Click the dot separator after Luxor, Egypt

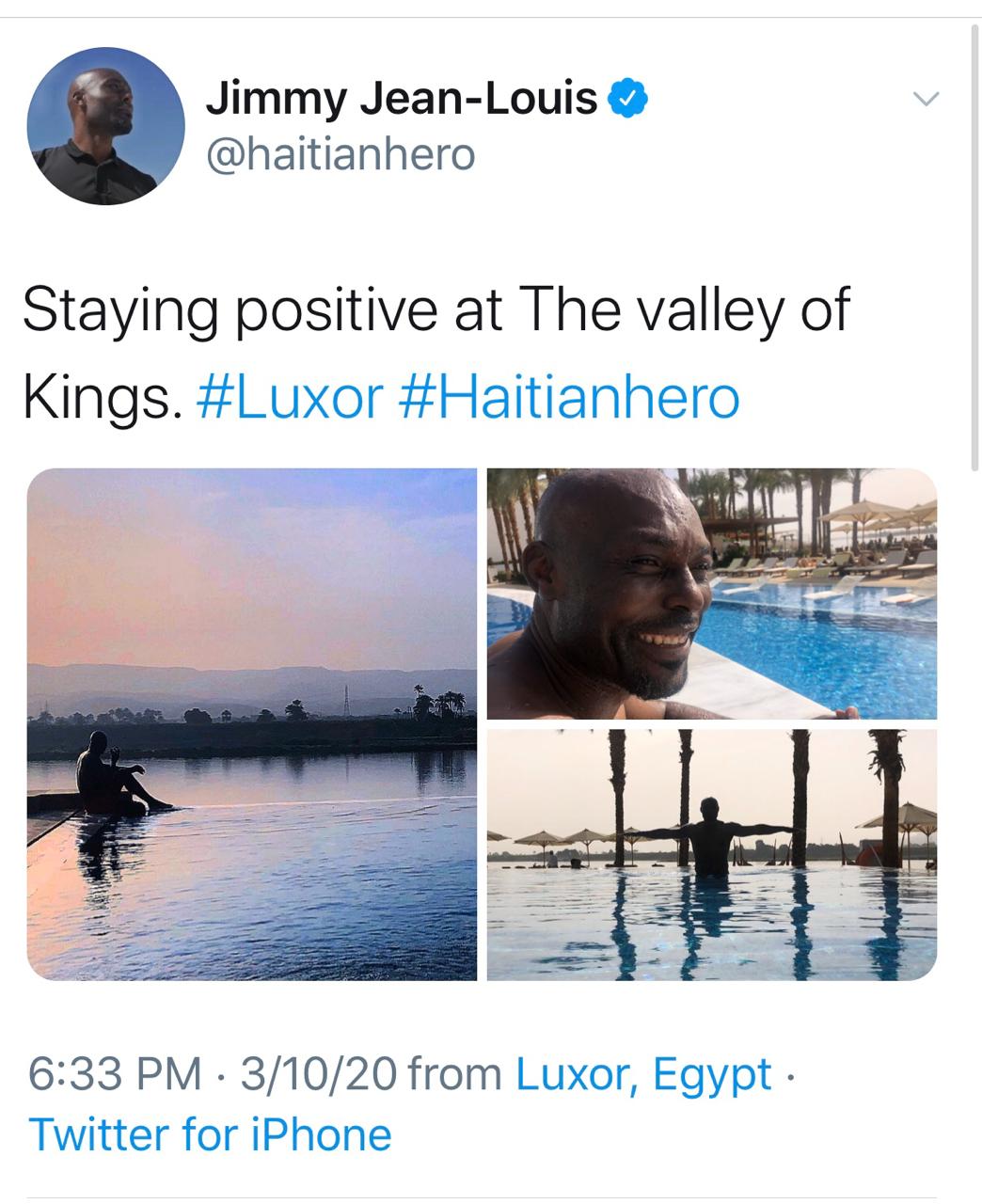coord(789,1074)
